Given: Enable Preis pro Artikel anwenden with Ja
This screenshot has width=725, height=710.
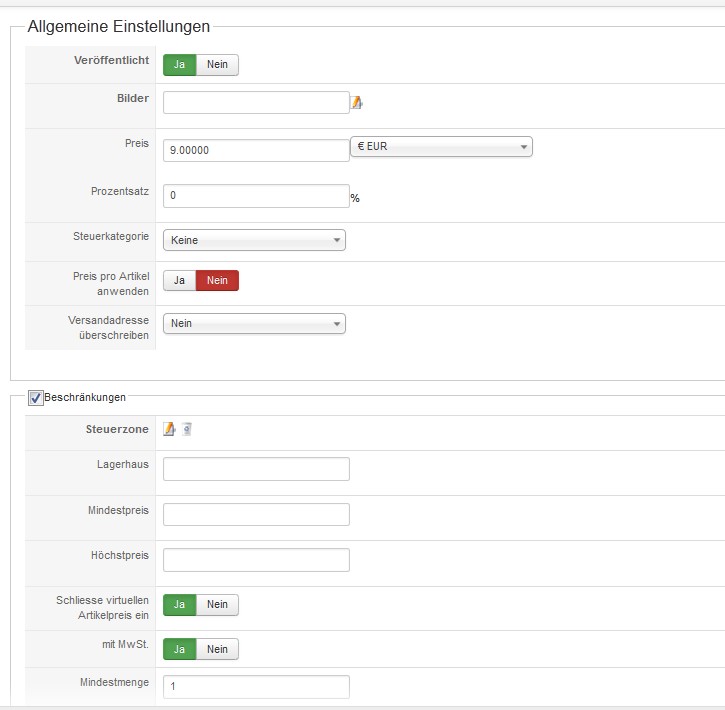Looking at the screenshot, I should pyautogui.click(x=180, y=280).
